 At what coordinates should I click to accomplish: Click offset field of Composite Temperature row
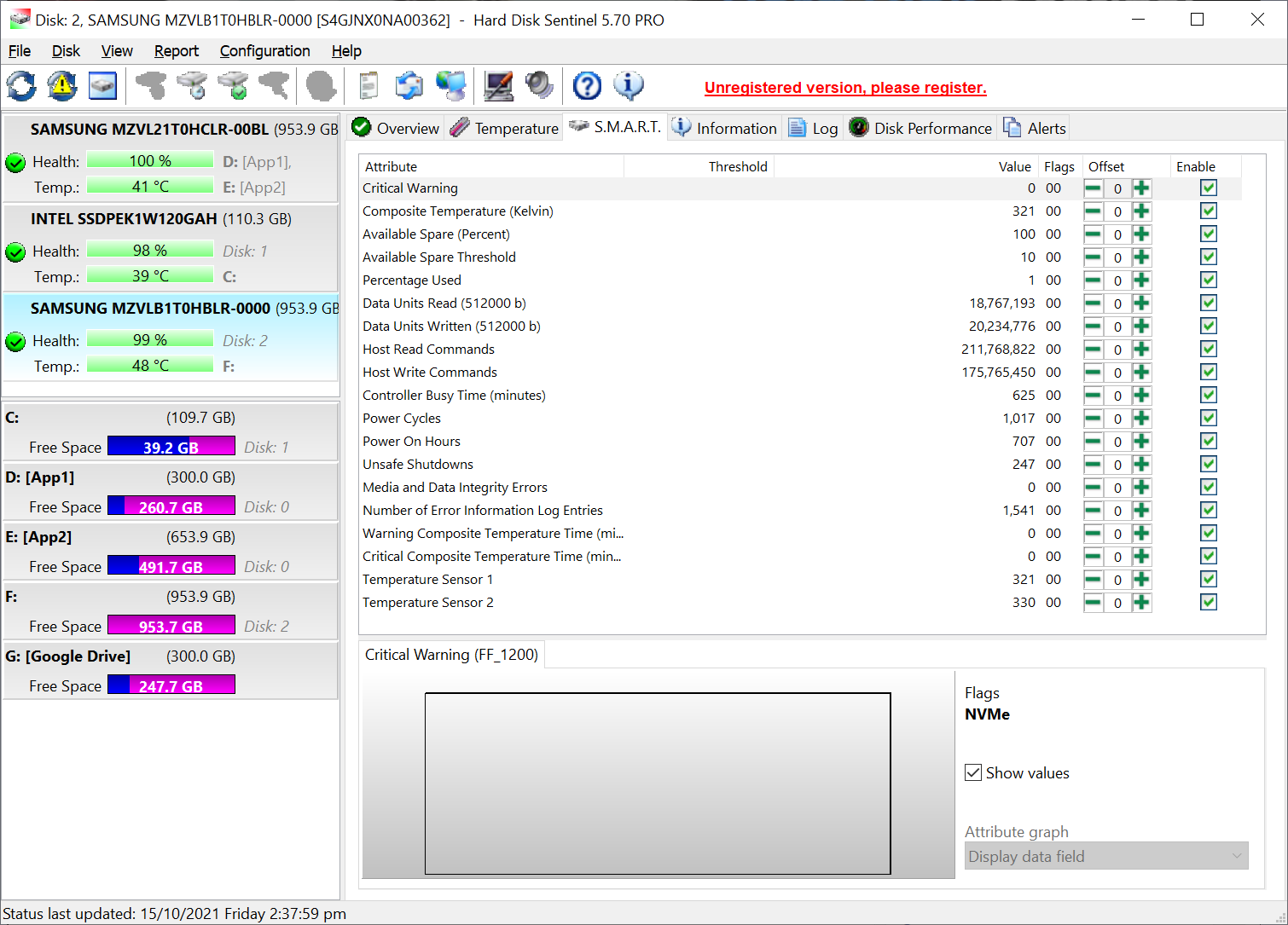[1117, 211]
